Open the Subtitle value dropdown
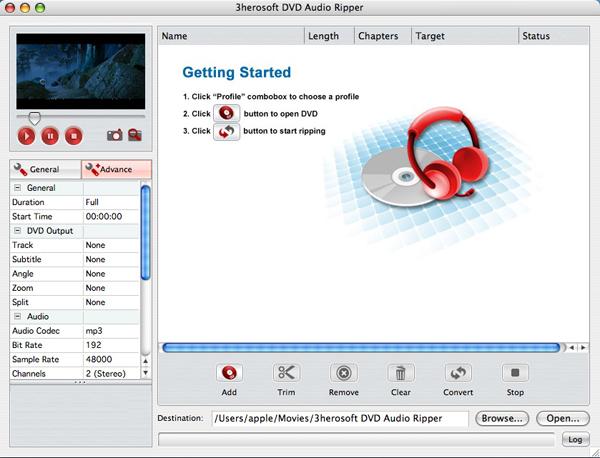The width and height of the screenshot is (600, 458). [x=111, y=259]
